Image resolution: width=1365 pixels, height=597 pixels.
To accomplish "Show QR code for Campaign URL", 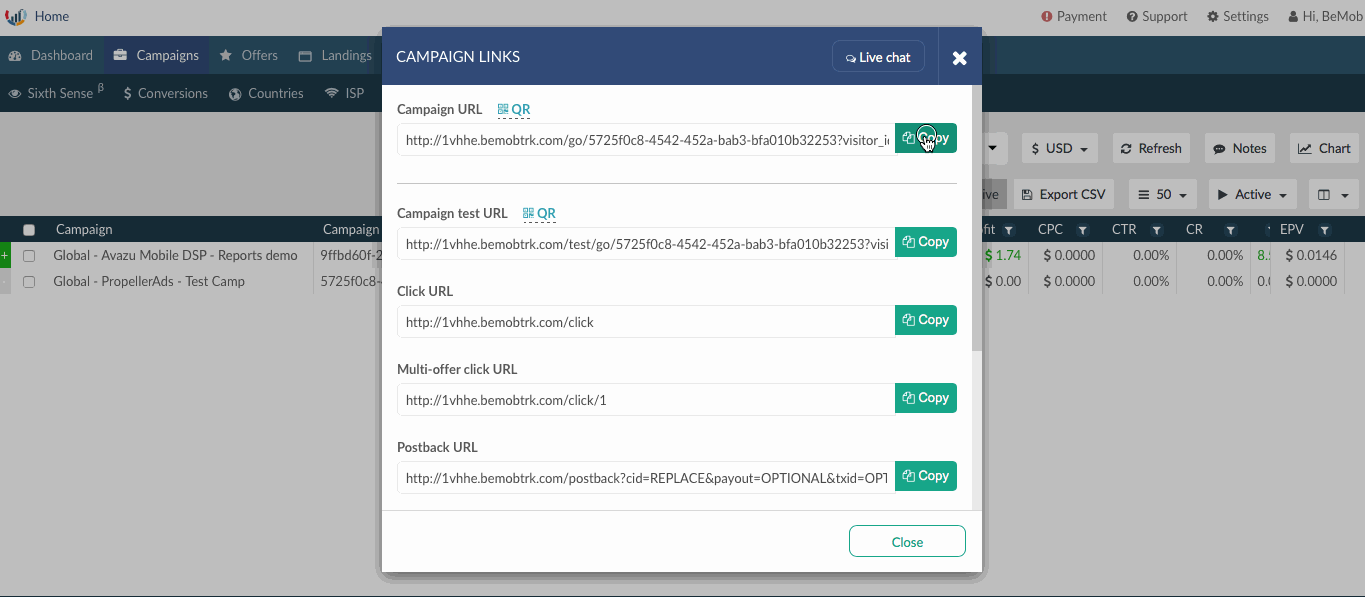I will [514, 110].
